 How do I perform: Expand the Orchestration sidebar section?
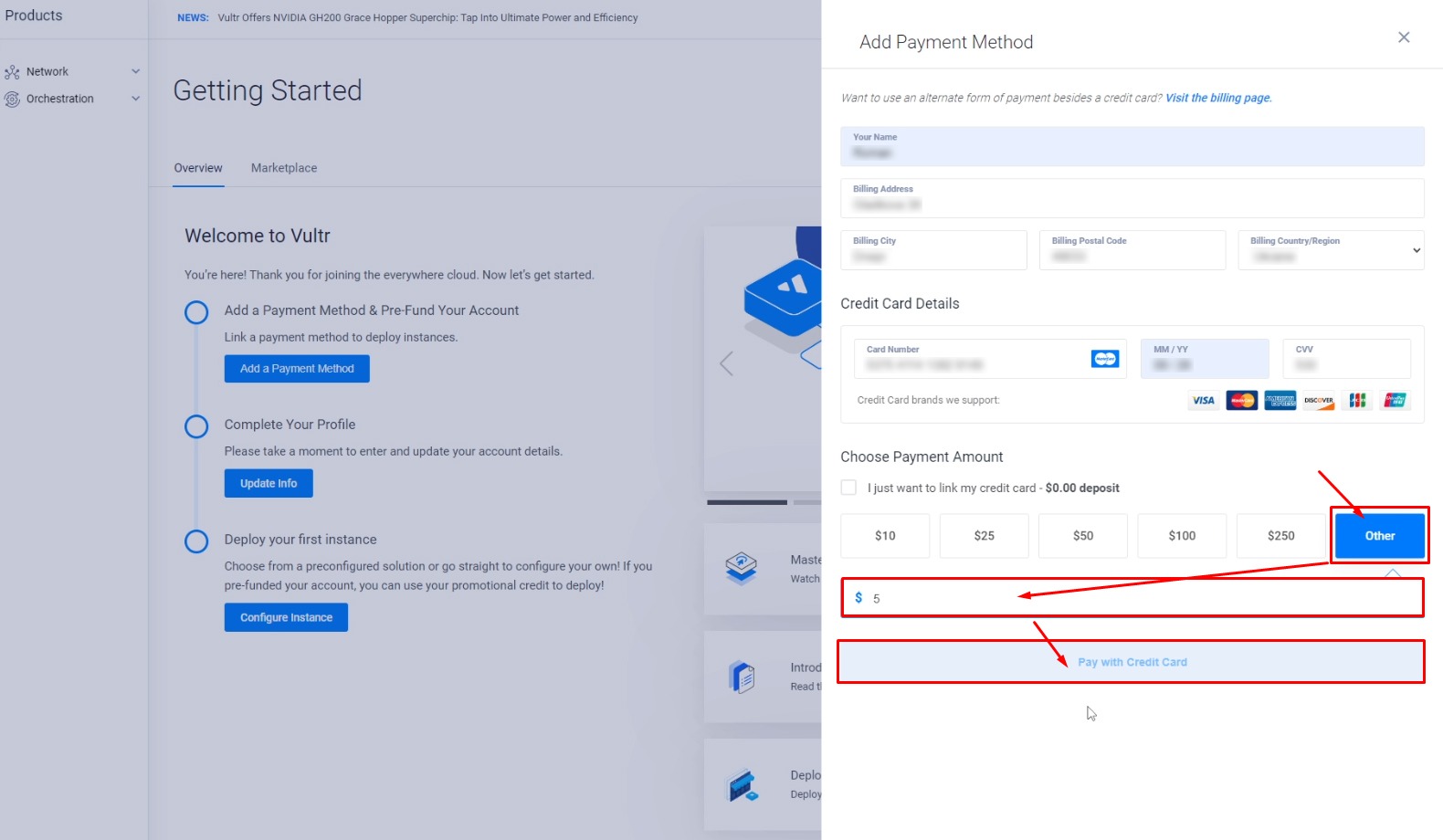[x=135, y=99]
